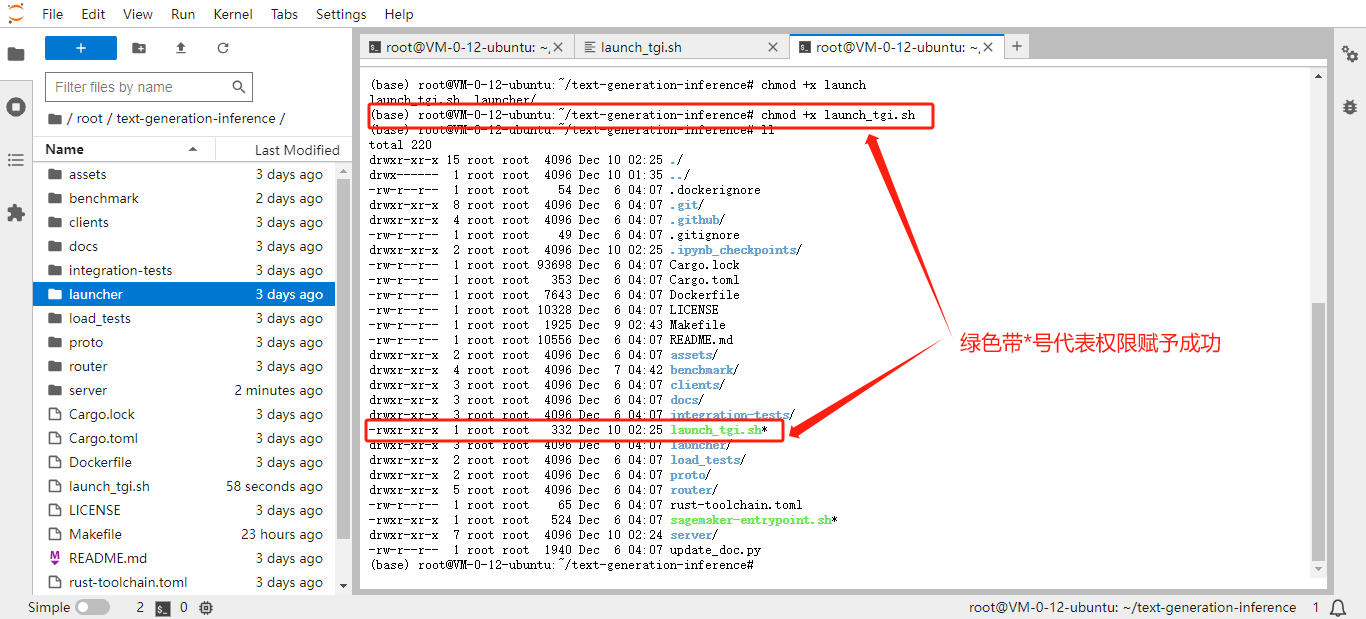Select the docs folder
Viewport: 1366px width, 619px height.
tap(184, 246)
